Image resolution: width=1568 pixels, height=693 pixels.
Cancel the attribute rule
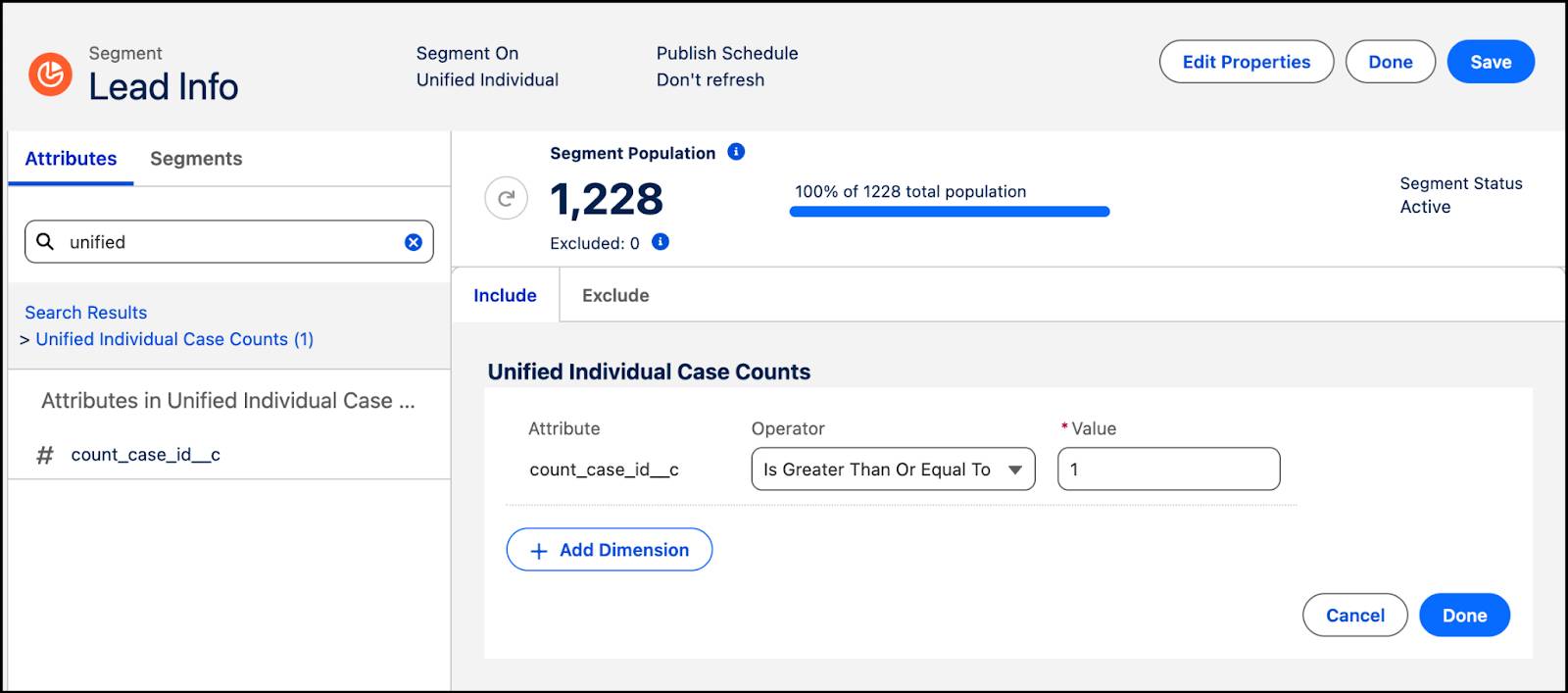click(x=1355, y=616)
